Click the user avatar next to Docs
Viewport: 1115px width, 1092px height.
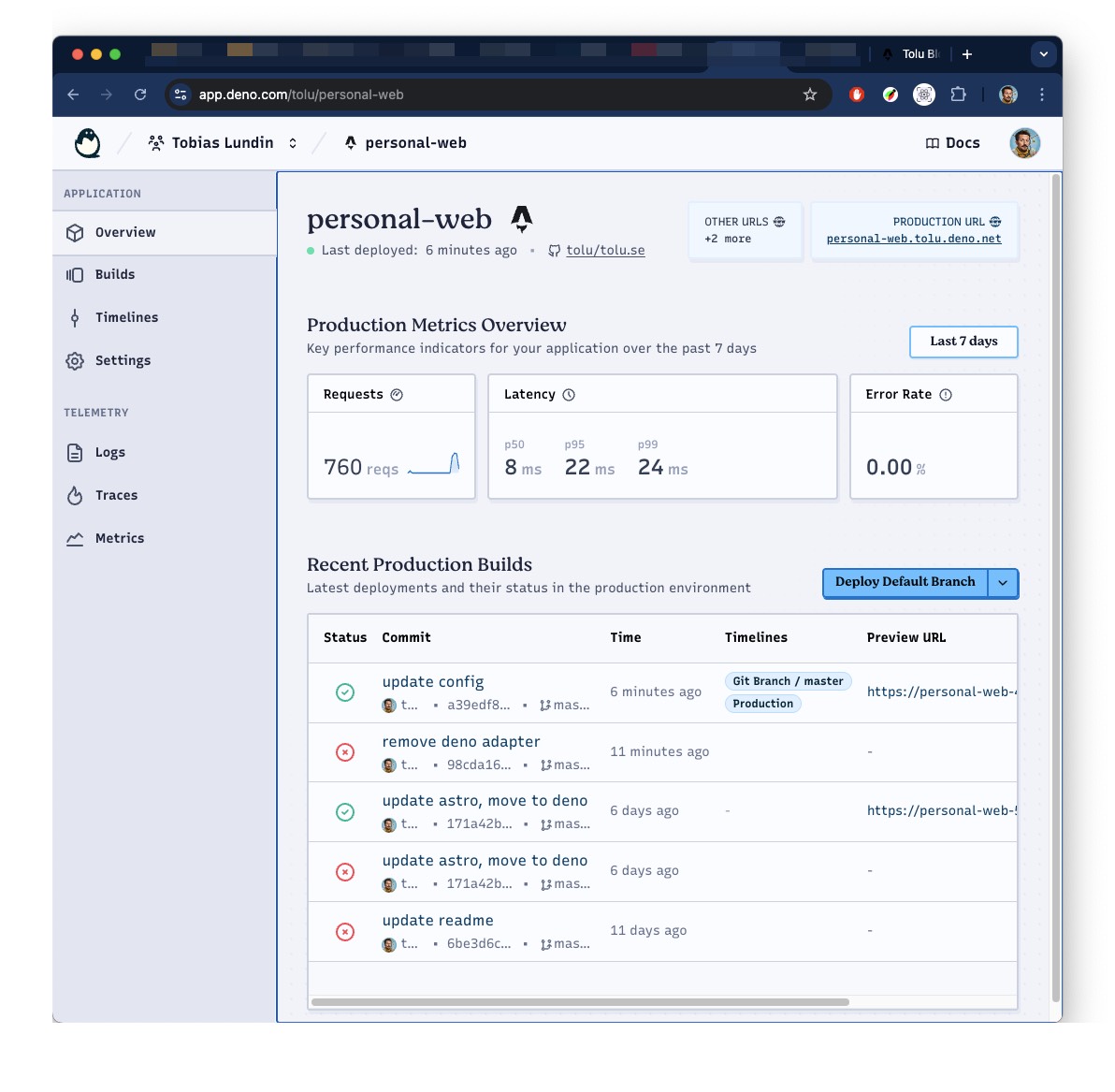click(1024, 143)
